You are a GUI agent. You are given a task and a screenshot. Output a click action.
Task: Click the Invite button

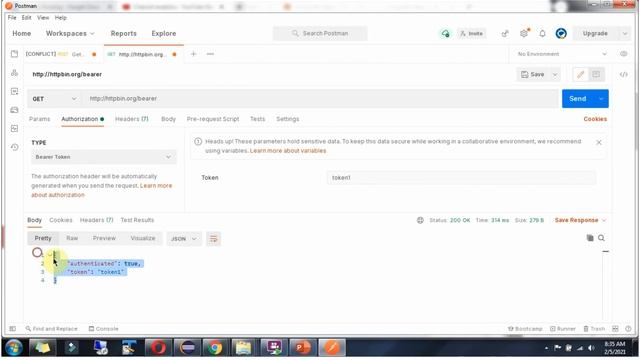tap(471, 33)
